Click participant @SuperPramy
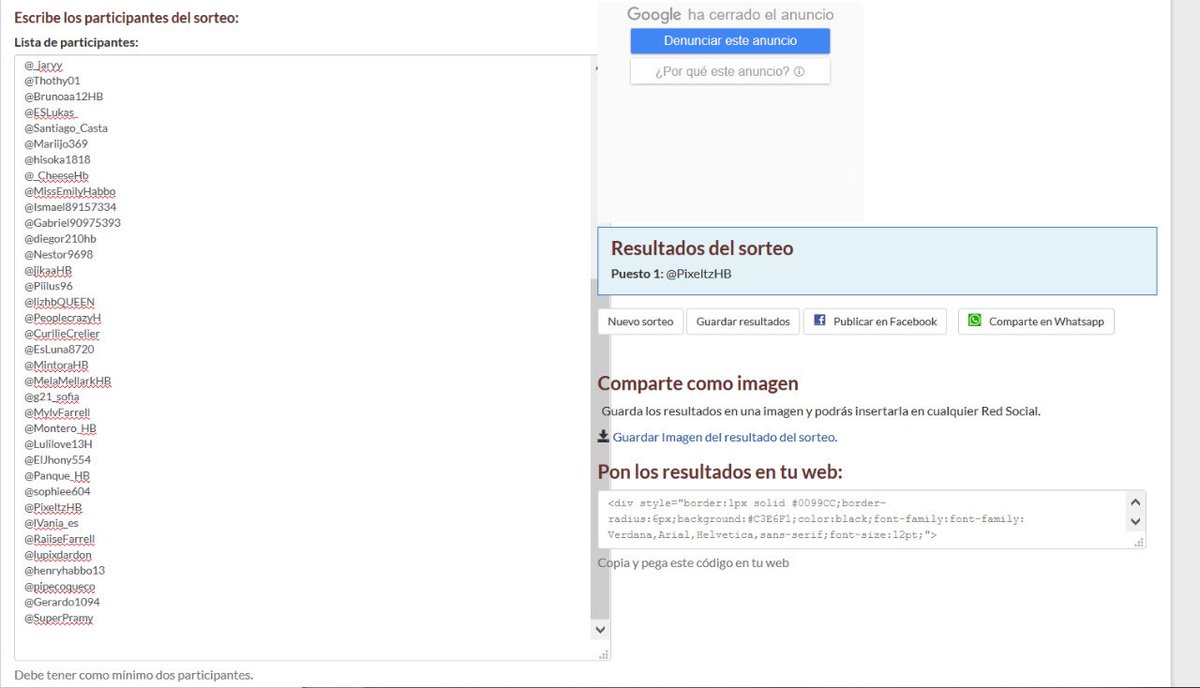 pyautogui.click(x=59, y=618)
